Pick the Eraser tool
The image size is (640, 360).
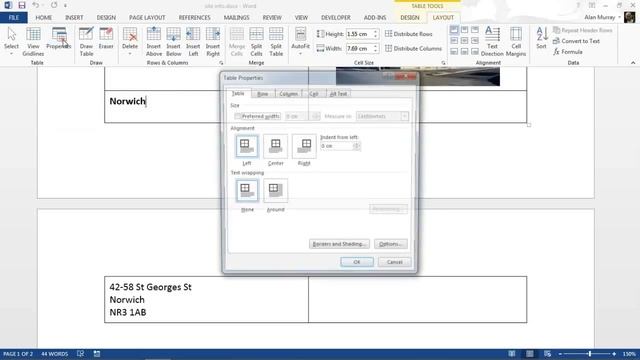click(x=106, y=39)
